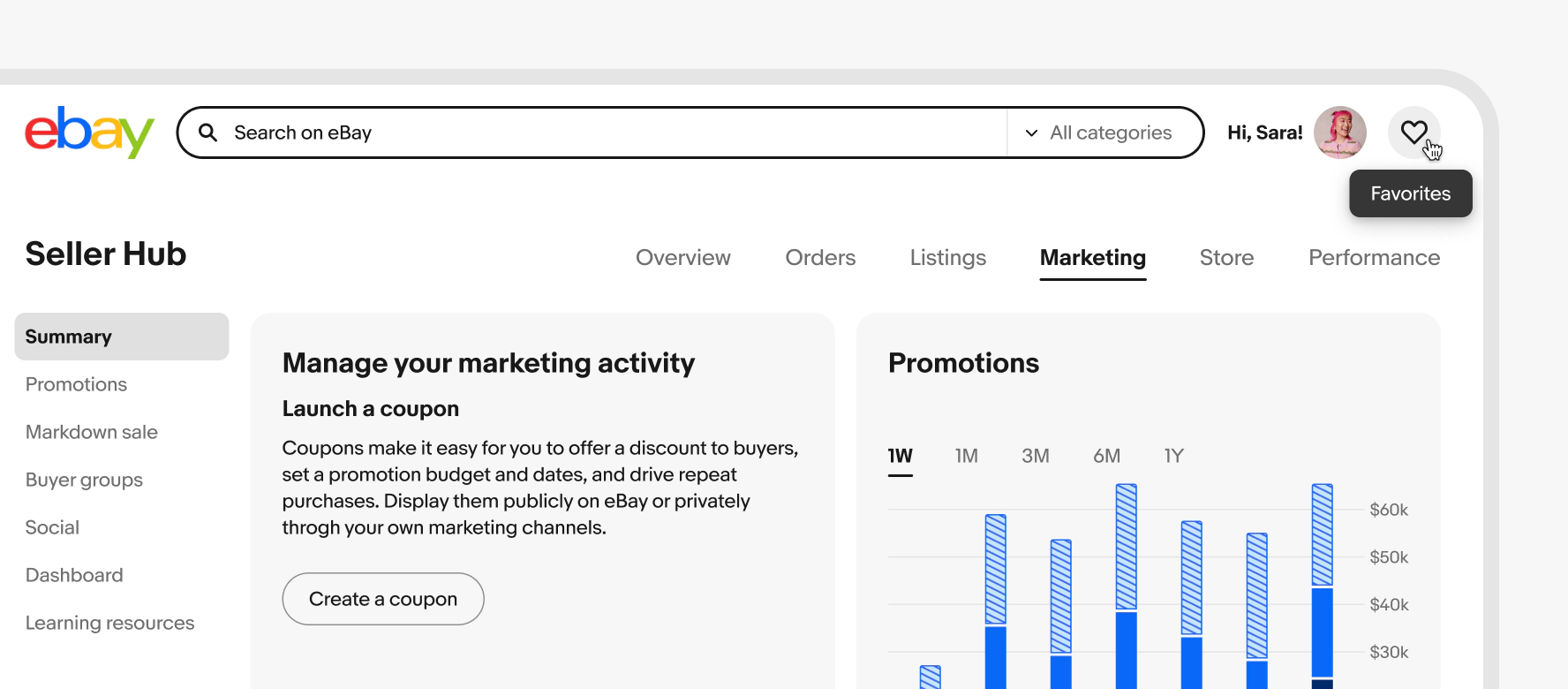Click the $40k axis label
Viewport: 1568px width, 689px height.
click(x=1389, y=605)
